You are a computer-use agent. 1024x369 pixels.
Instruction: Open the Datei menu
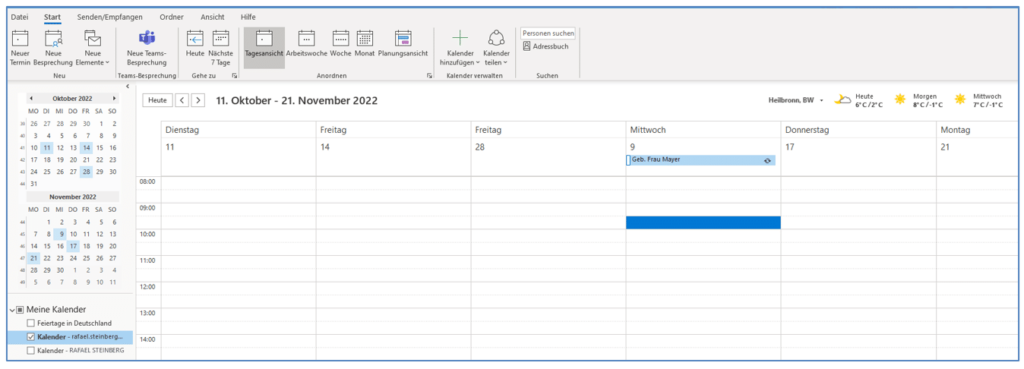pyautogui.click(x=20, y=17)
